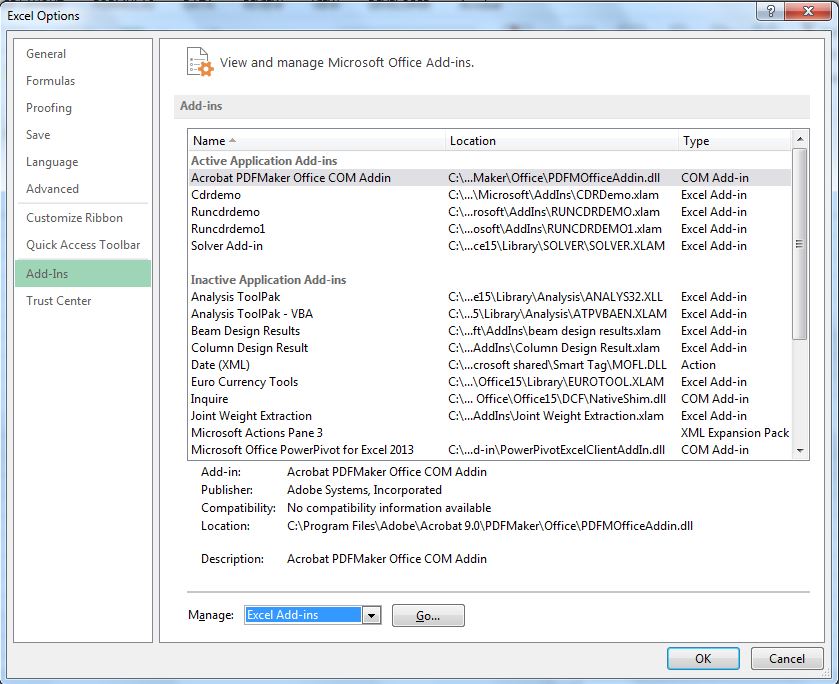The height and width of the screenshot is (684, 839).
Task: Select the Analysis ToolPak row
Action: pos(490,297)
